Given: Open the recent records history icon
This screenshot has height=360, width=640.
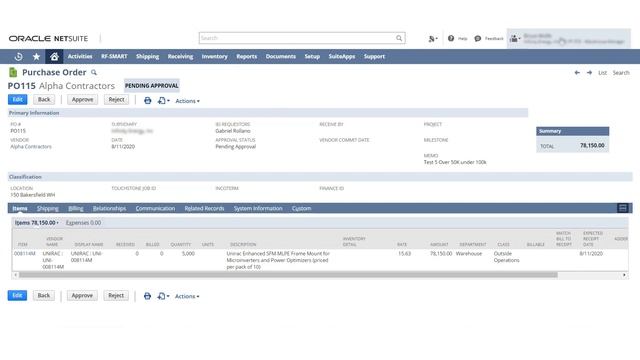Looking at the screenshot, I should [x=18, y=57].
